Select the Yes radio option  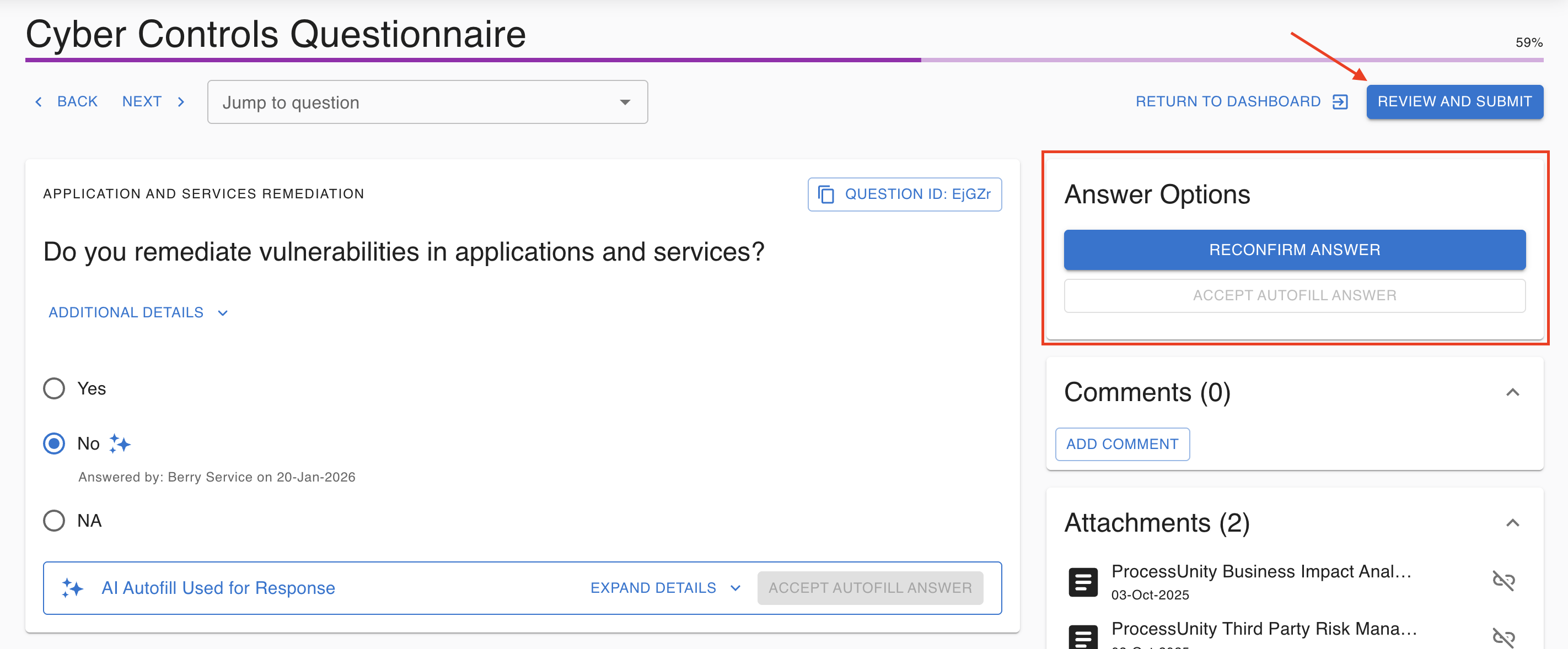click(54, 388)
